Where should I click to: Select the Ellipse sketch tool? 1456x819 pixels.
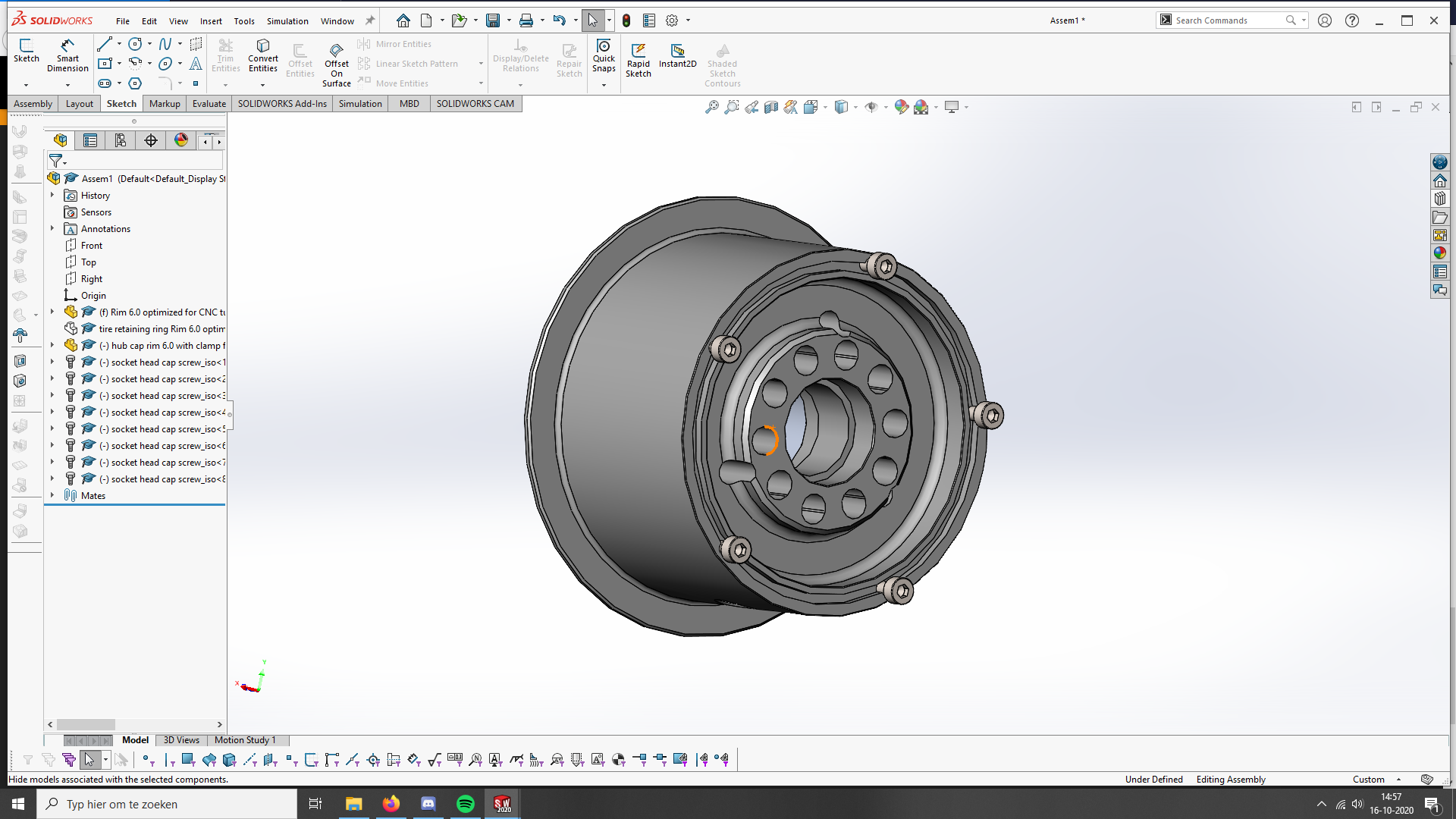tap(165, 64)
